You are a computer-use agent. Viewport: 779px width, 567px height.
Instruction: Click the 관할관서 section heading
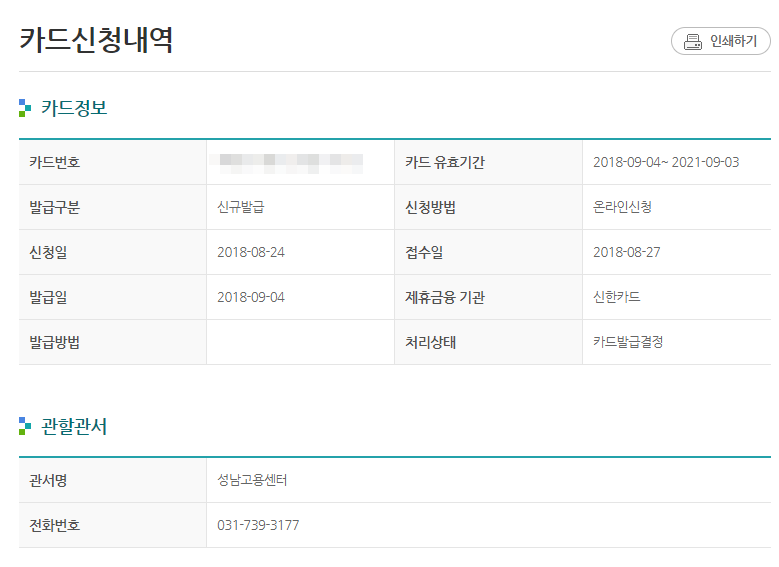[x=74, y=427]
